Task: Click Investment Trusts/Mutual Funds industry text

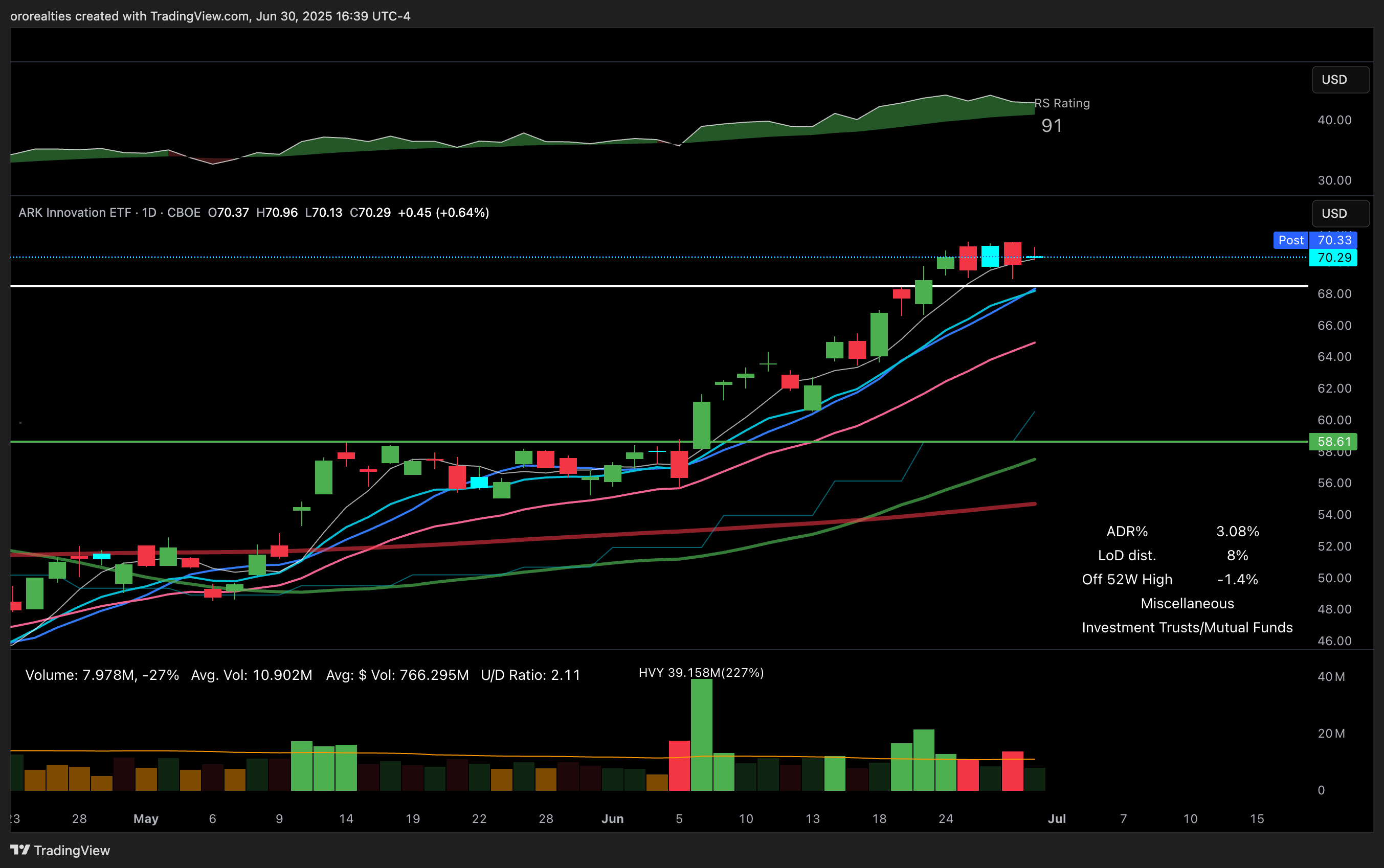Action: (1187, 627)
